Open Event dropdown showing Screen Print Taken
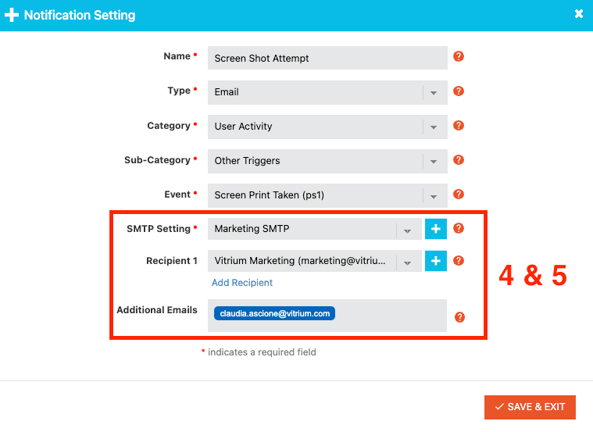Viewport: 593px width, 432px height. click(x=328, y=196)
